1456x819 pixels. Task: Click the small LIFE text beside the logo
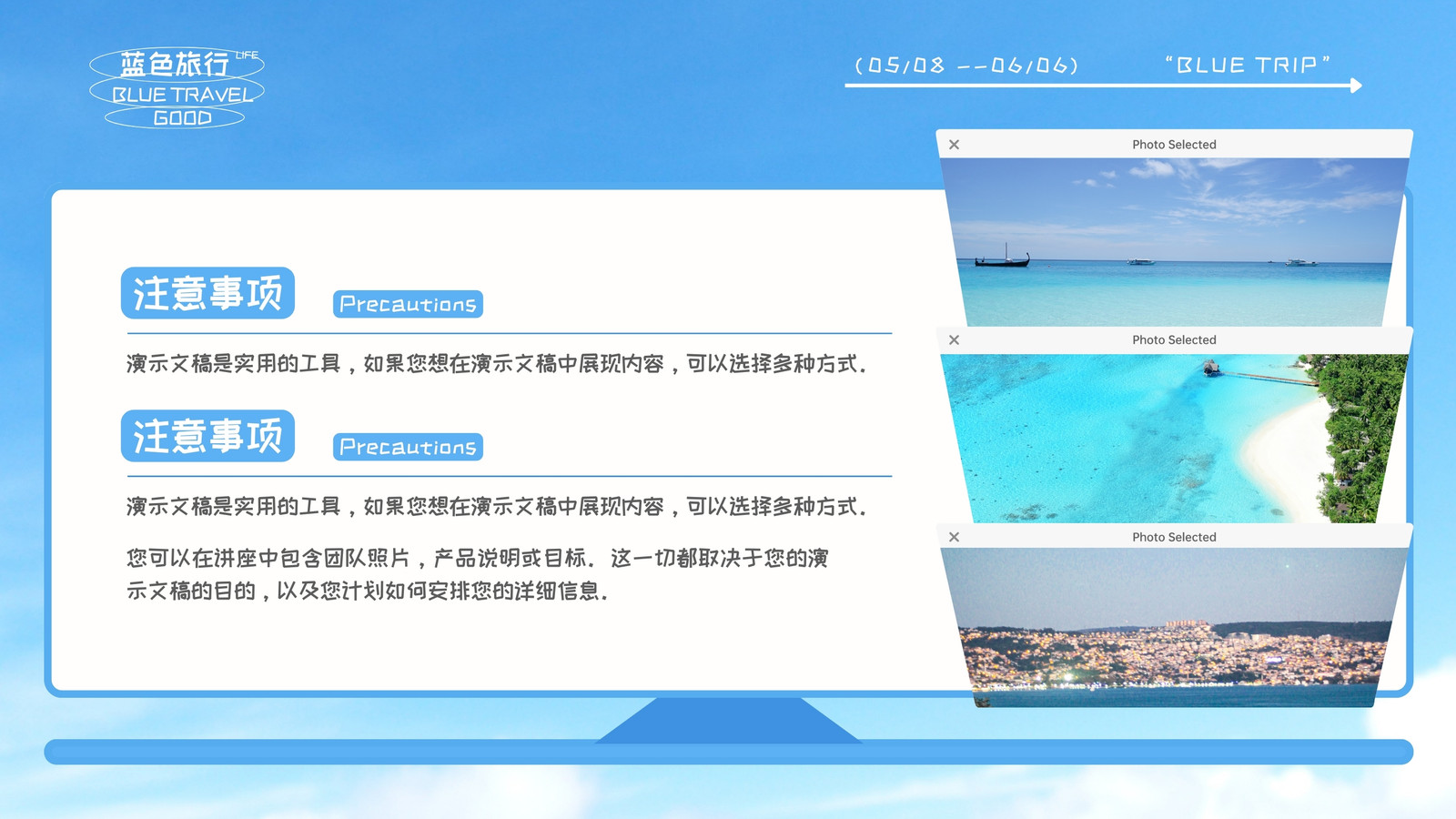coord(248,56)
